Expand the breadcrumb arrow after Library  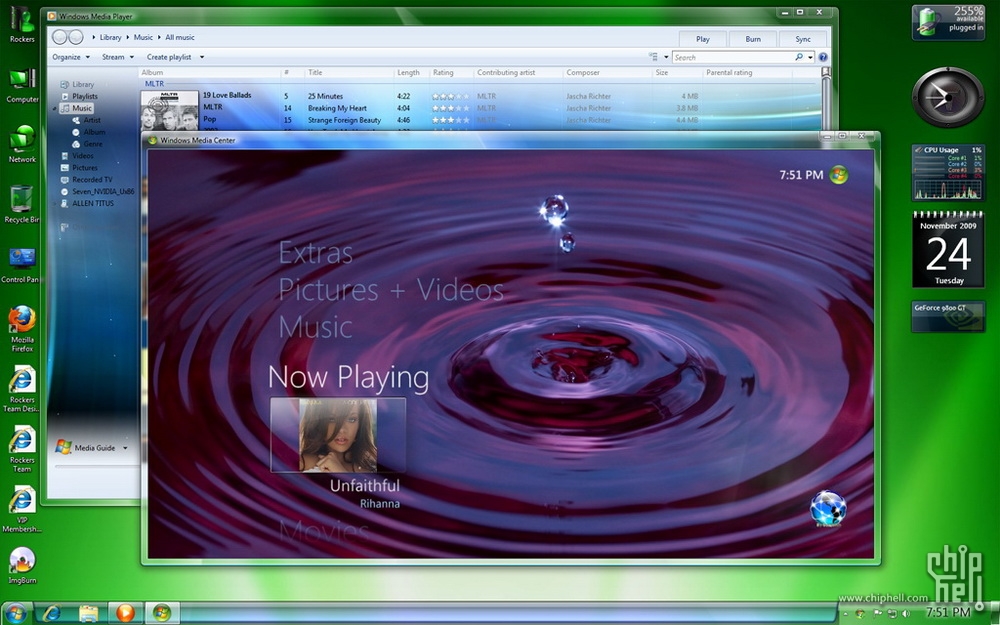click(127, 37)
